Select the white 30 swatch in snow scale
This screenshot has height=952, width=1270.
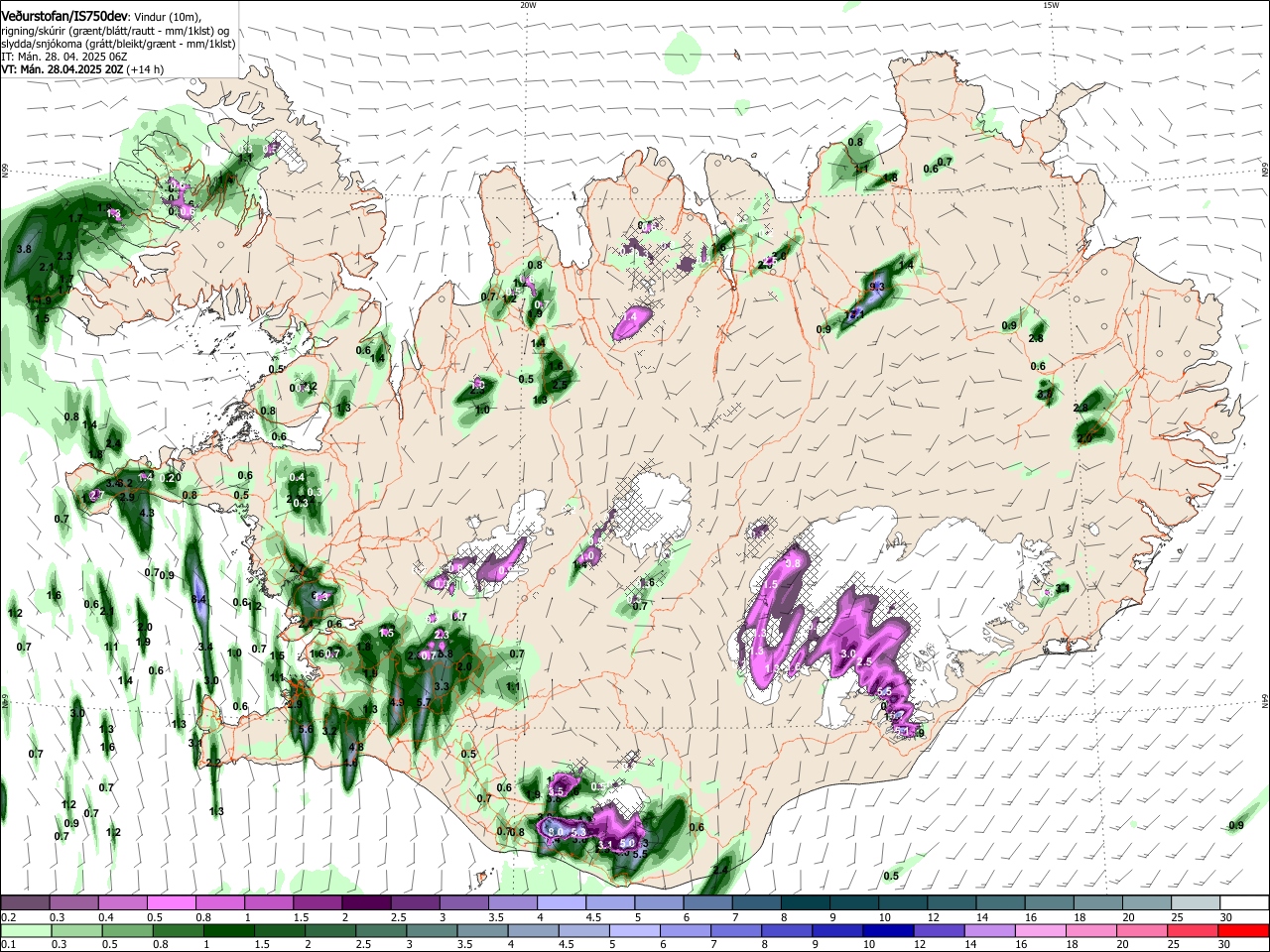click(1243, 902)
